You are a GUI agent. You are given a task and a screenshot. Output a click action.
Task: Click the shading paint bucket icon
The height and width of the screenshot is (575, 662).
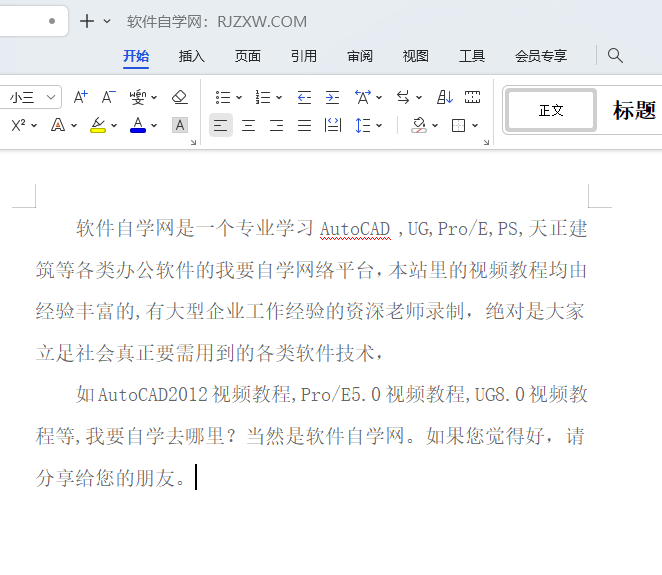coord(419,125)
